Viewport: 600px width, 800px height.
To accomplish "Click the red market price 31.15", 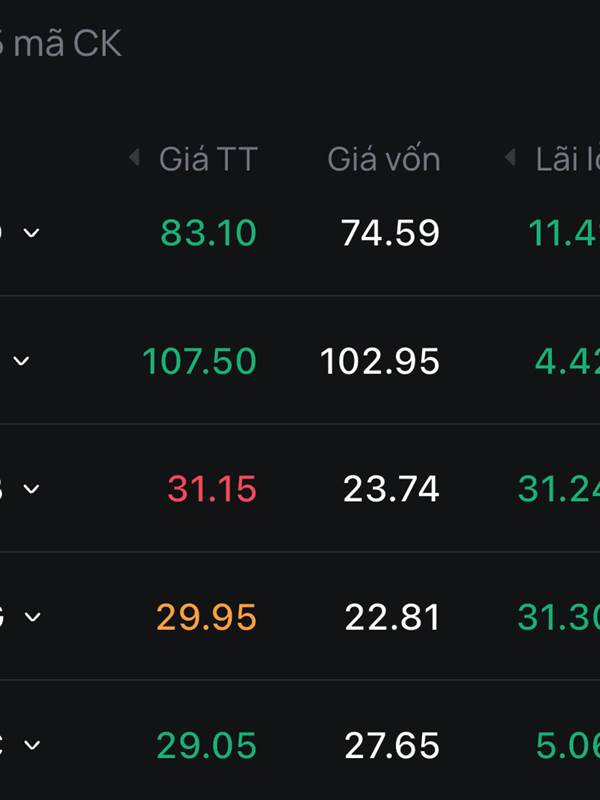I will point(212,489).
